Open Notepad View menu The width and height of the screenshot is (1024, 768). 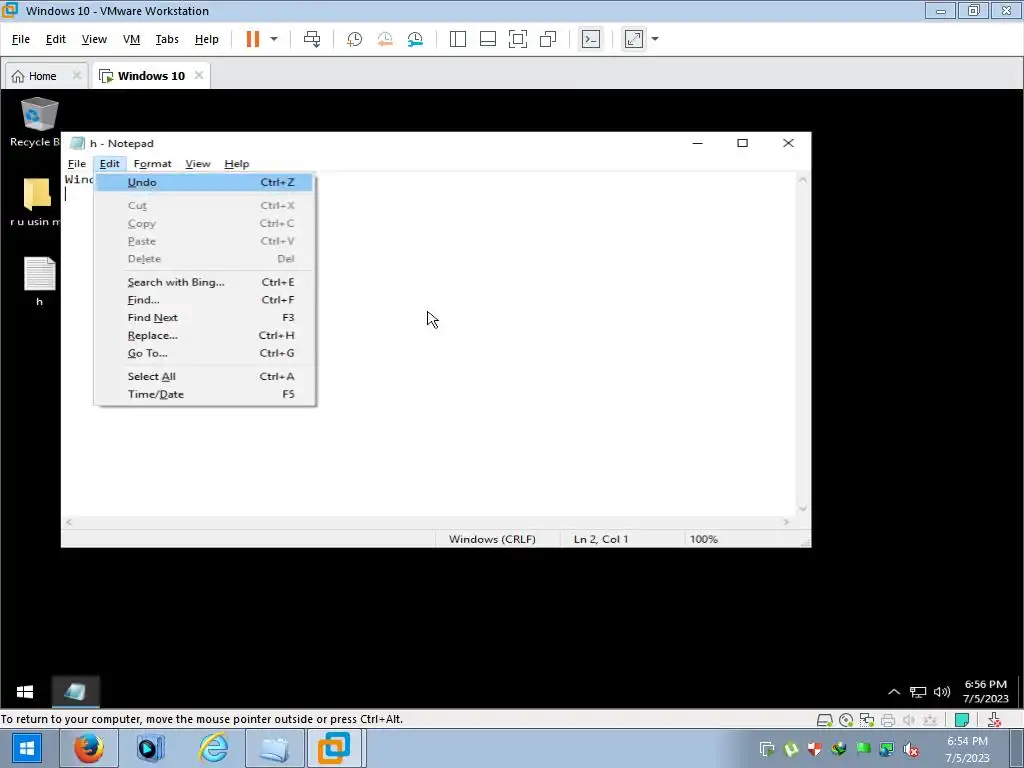coord(198,164)
